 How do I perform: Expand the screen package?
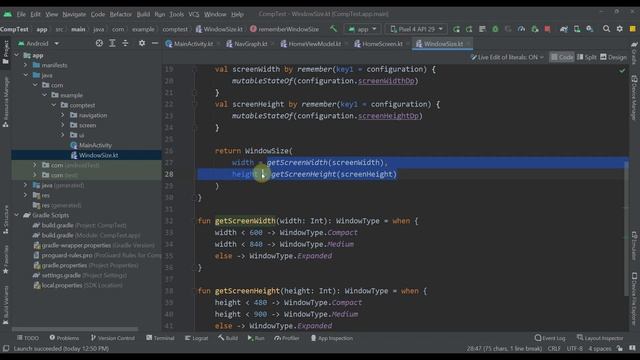[x=63, y=125]
